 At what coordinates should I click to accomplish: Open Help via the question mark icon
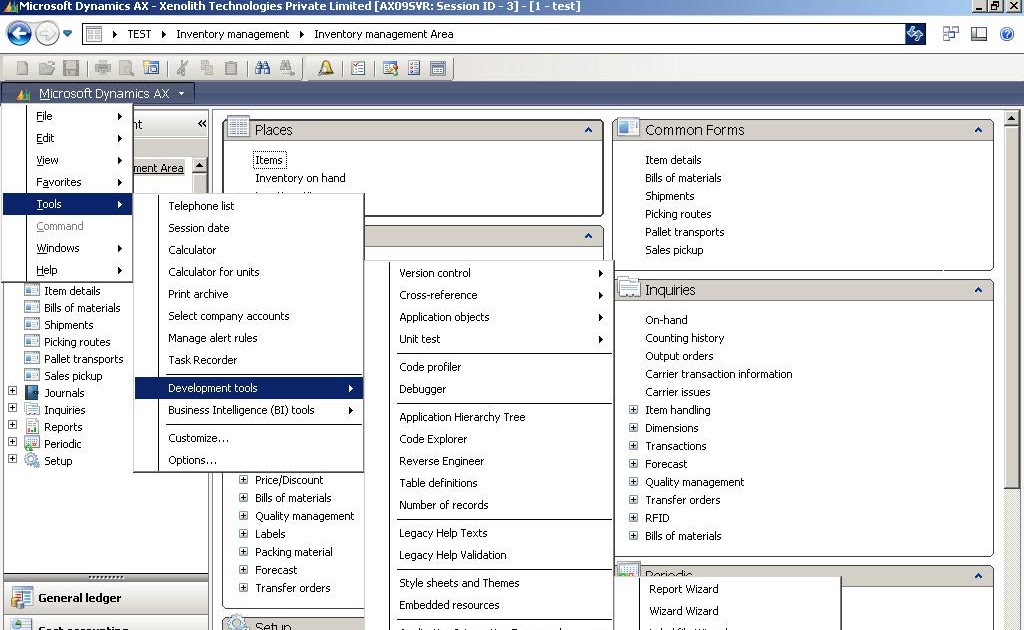(x=1007, y=33)
